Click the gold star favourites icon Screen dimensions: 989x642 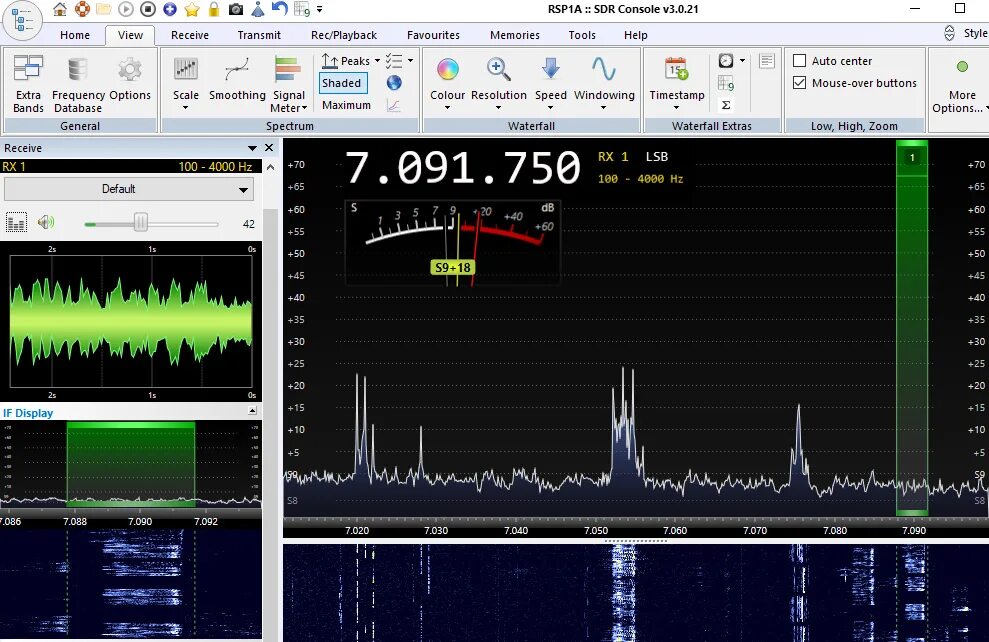click(x=192, y=9)
